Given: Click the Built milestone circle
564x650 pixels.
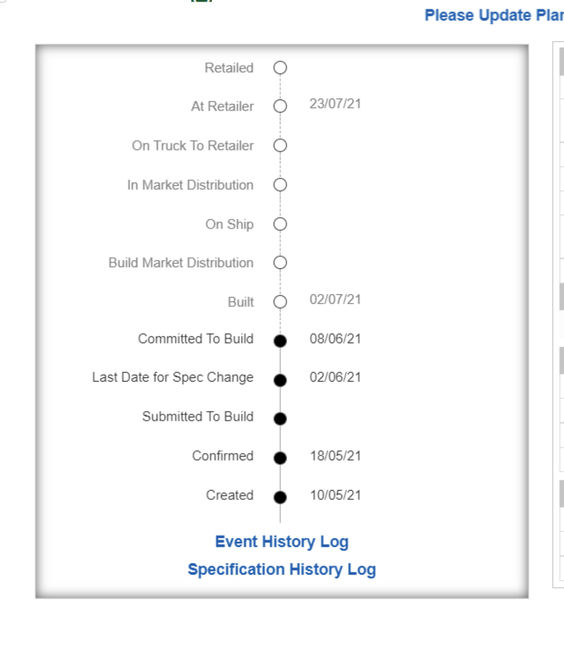Looking at the screenshot, I should (x=280, y=302).
